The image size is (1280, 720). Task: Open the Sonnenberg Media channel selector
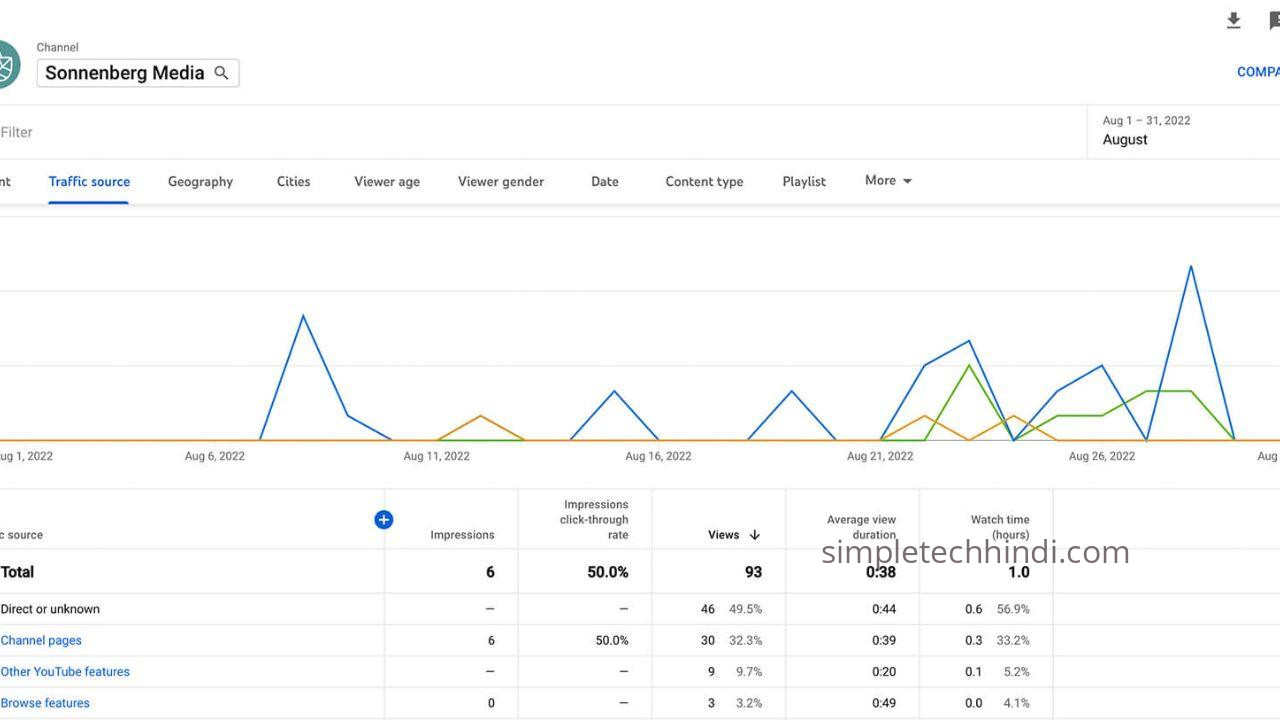click(x=125, y=73)
